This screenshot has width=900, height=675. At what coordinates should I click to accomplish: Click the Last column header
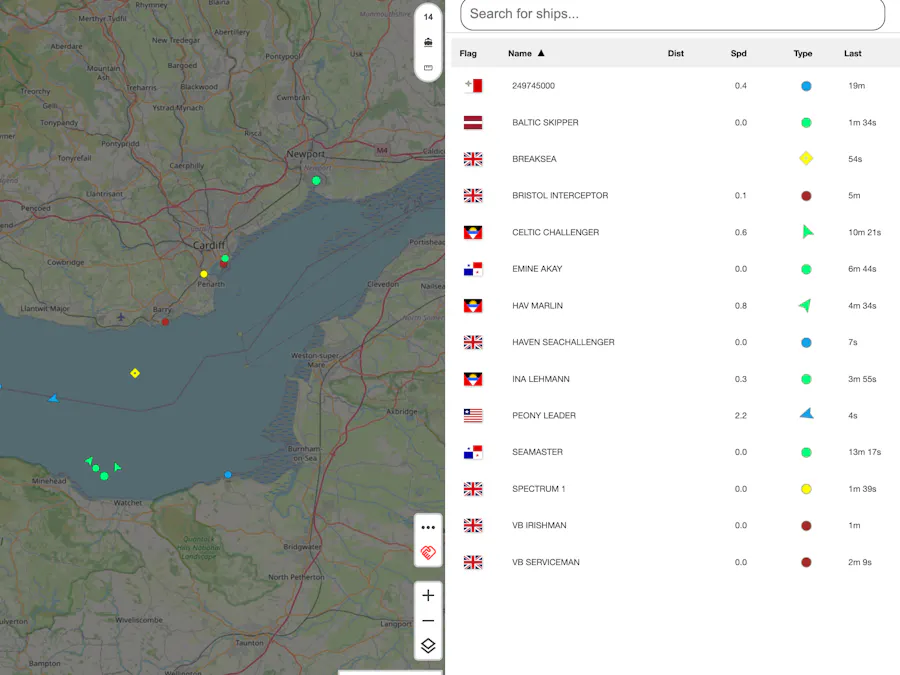coord(852,53)
